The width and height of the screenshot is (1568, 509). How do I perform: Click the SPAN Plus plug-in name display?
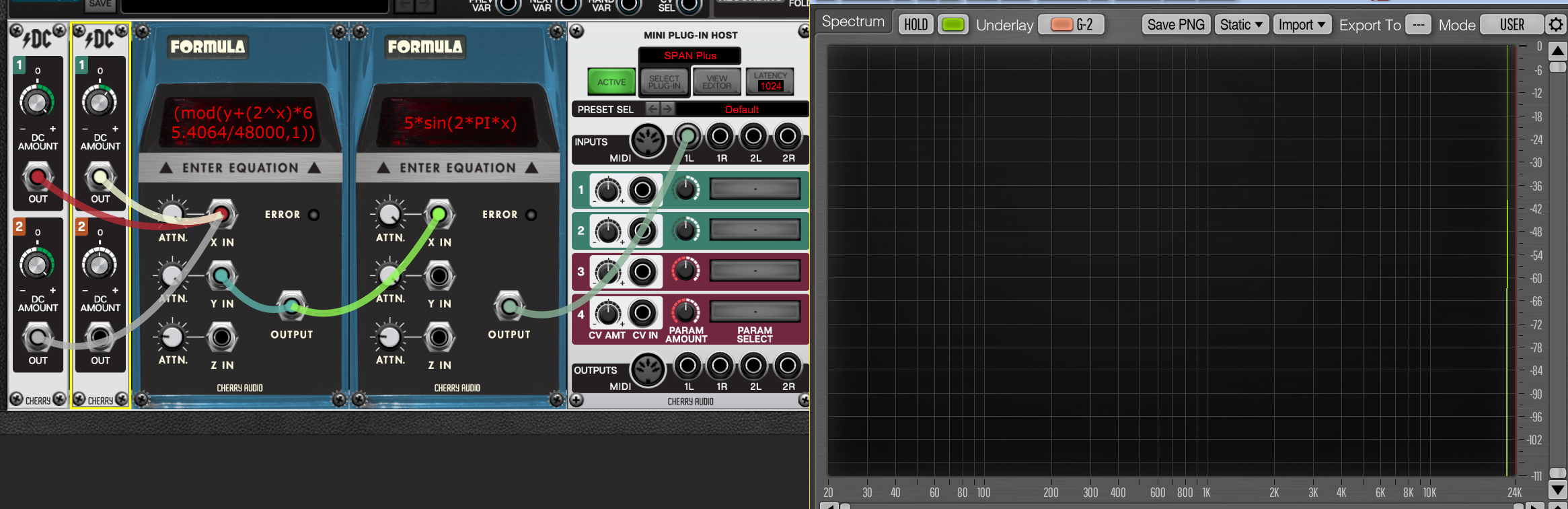(689, 55)
